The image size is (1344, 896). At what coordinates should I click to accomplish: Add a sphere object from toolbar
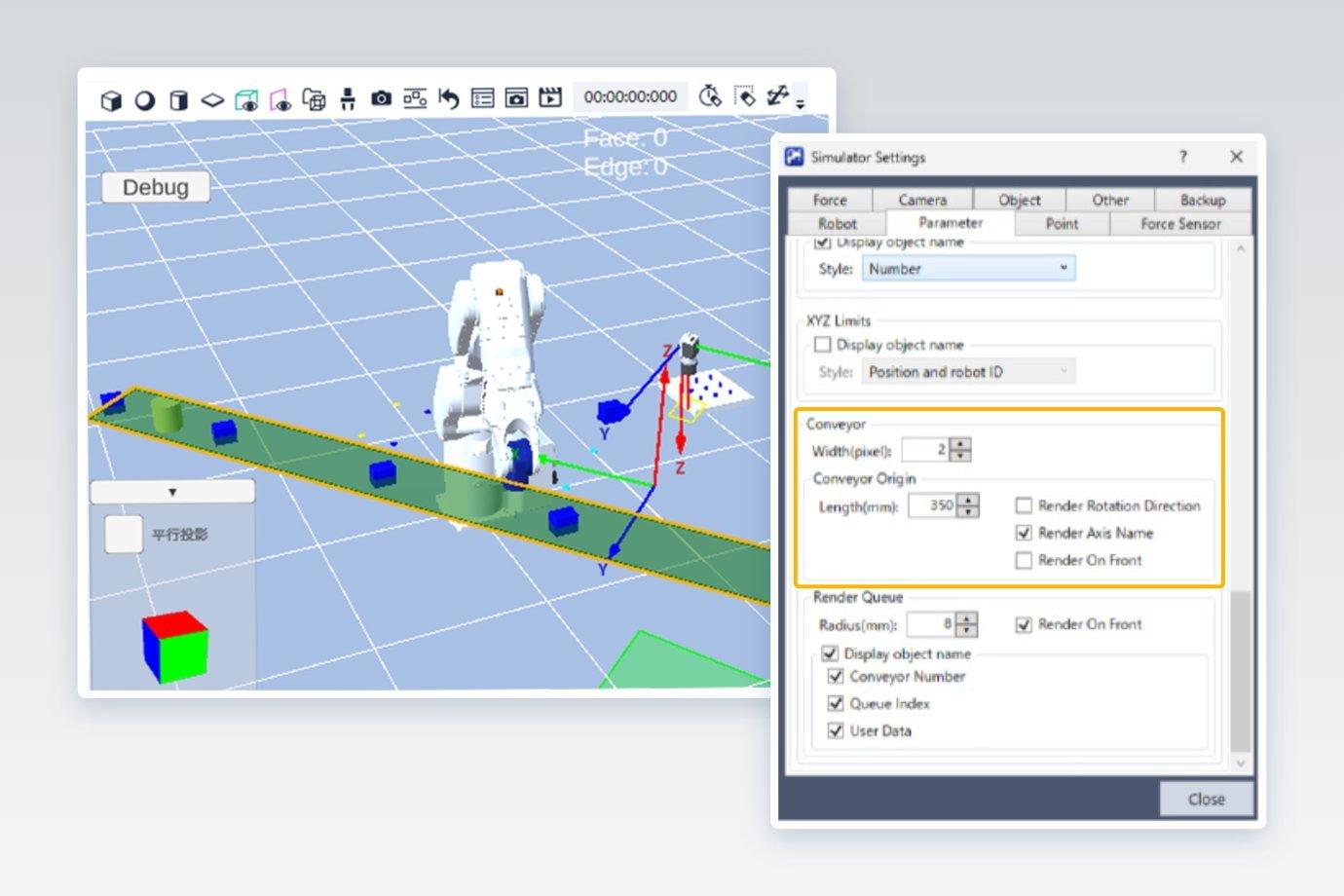(x=145, y=99)
